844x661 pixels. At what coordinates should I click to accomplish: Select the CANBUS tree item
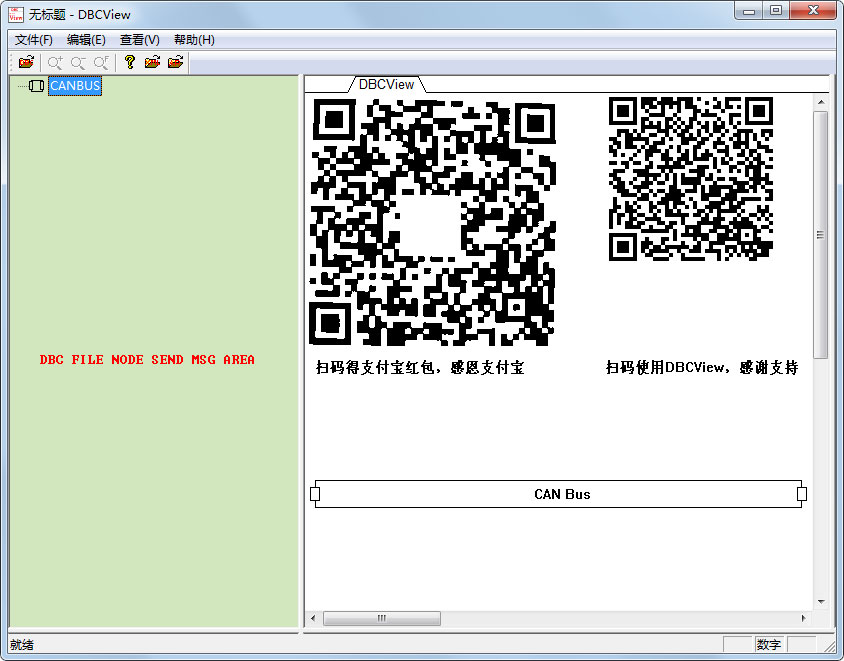[x=75, y=86]
